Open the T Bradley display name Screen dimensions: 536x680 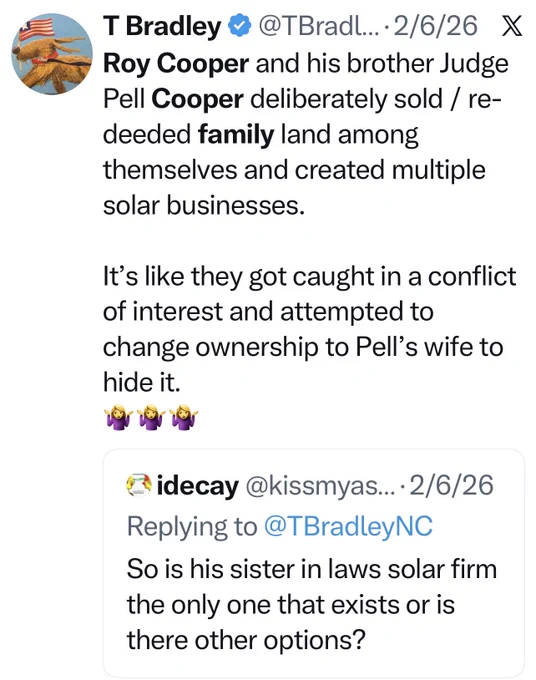click(x=162, y=26)
